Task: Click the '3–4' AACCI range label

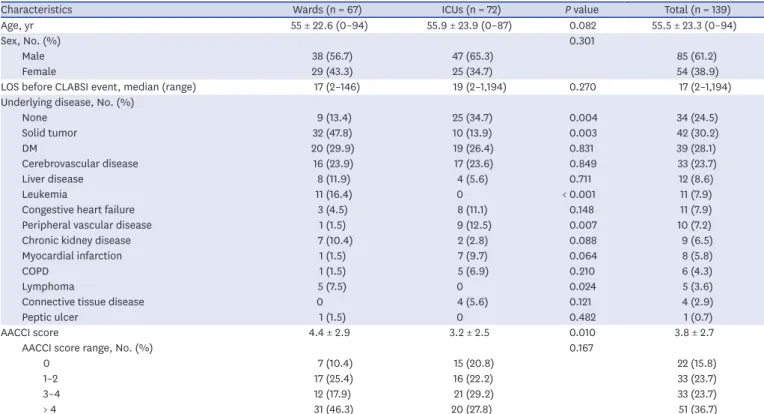Action: (x=51, y=394)
